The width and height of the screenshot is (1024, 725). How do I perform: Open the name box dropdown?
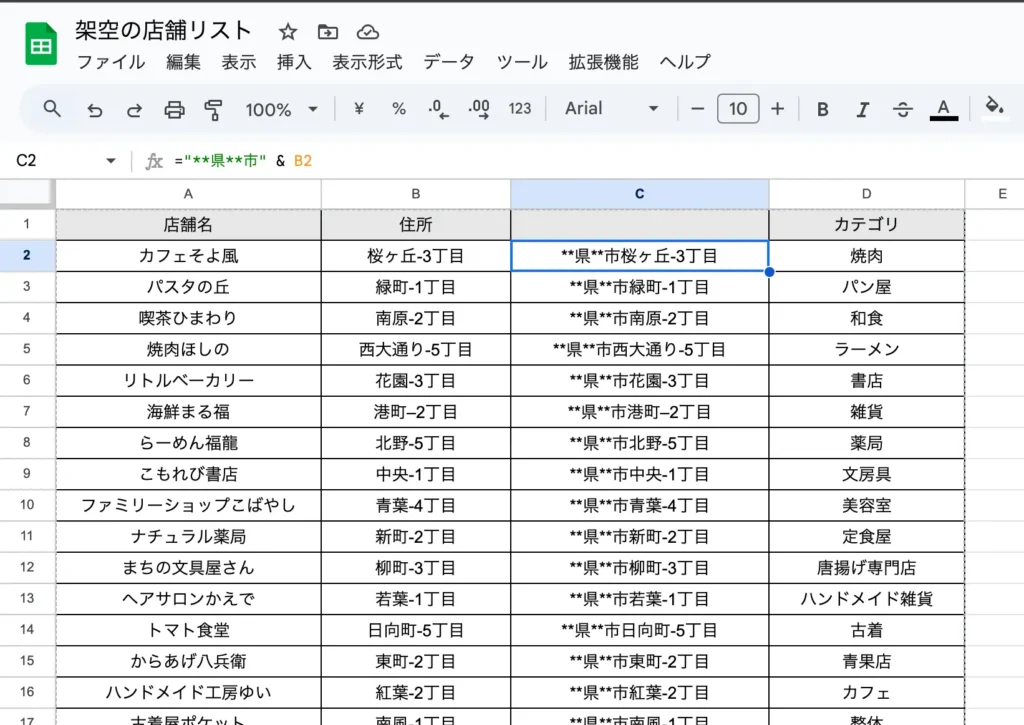point(110,159)
